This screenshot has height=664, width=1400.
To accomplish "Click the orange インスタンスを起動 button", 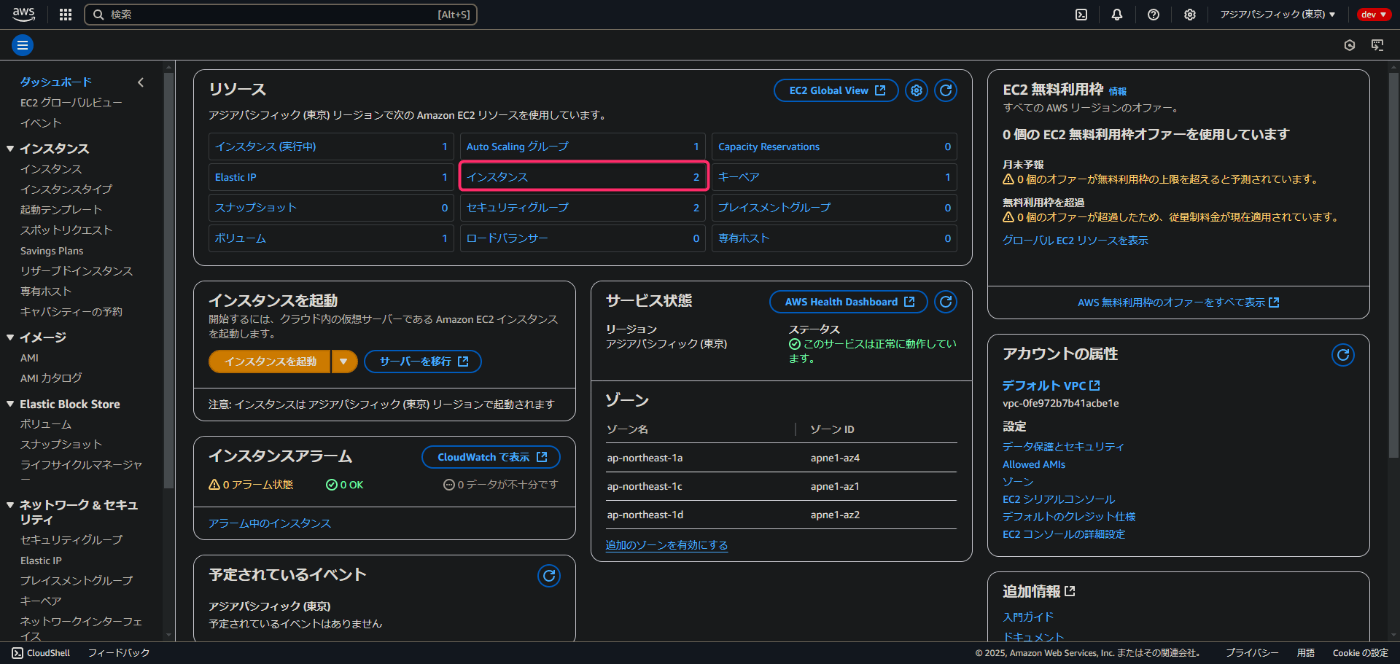I will (x=270, y=361).
